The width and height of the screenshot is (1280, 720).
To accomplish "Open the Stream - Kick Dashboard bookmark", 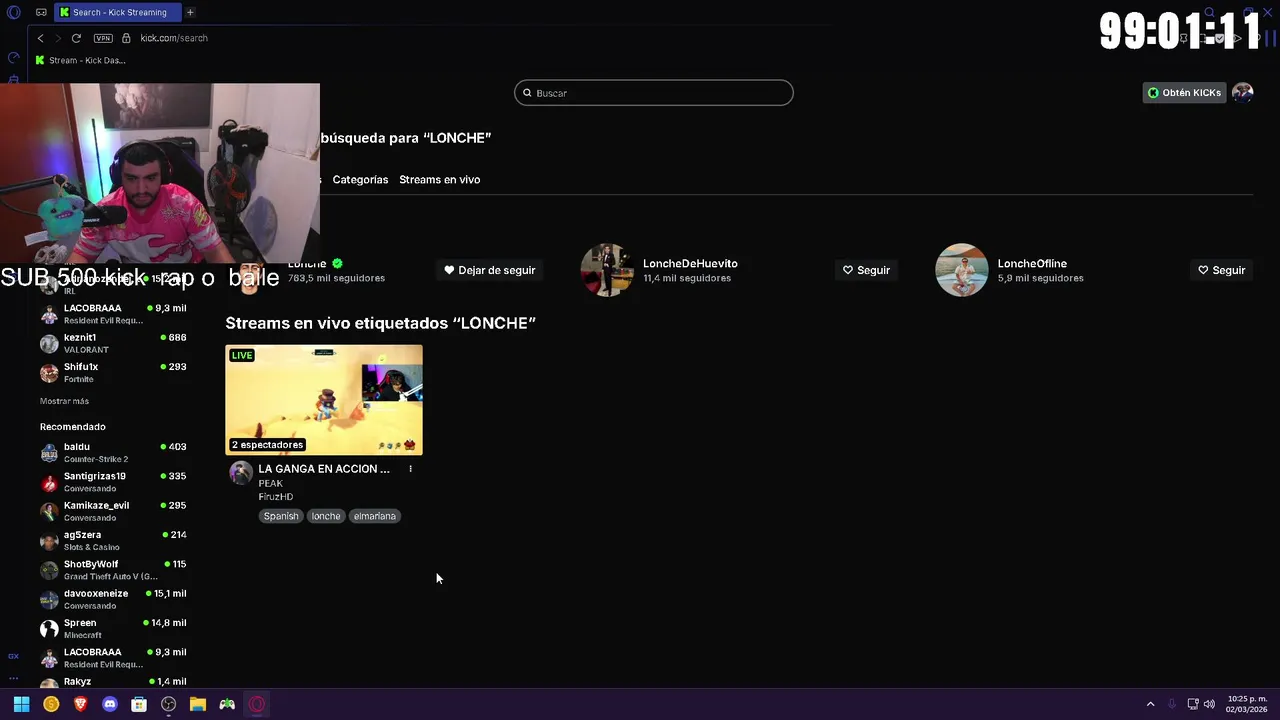I will click(x=80, y=60).
